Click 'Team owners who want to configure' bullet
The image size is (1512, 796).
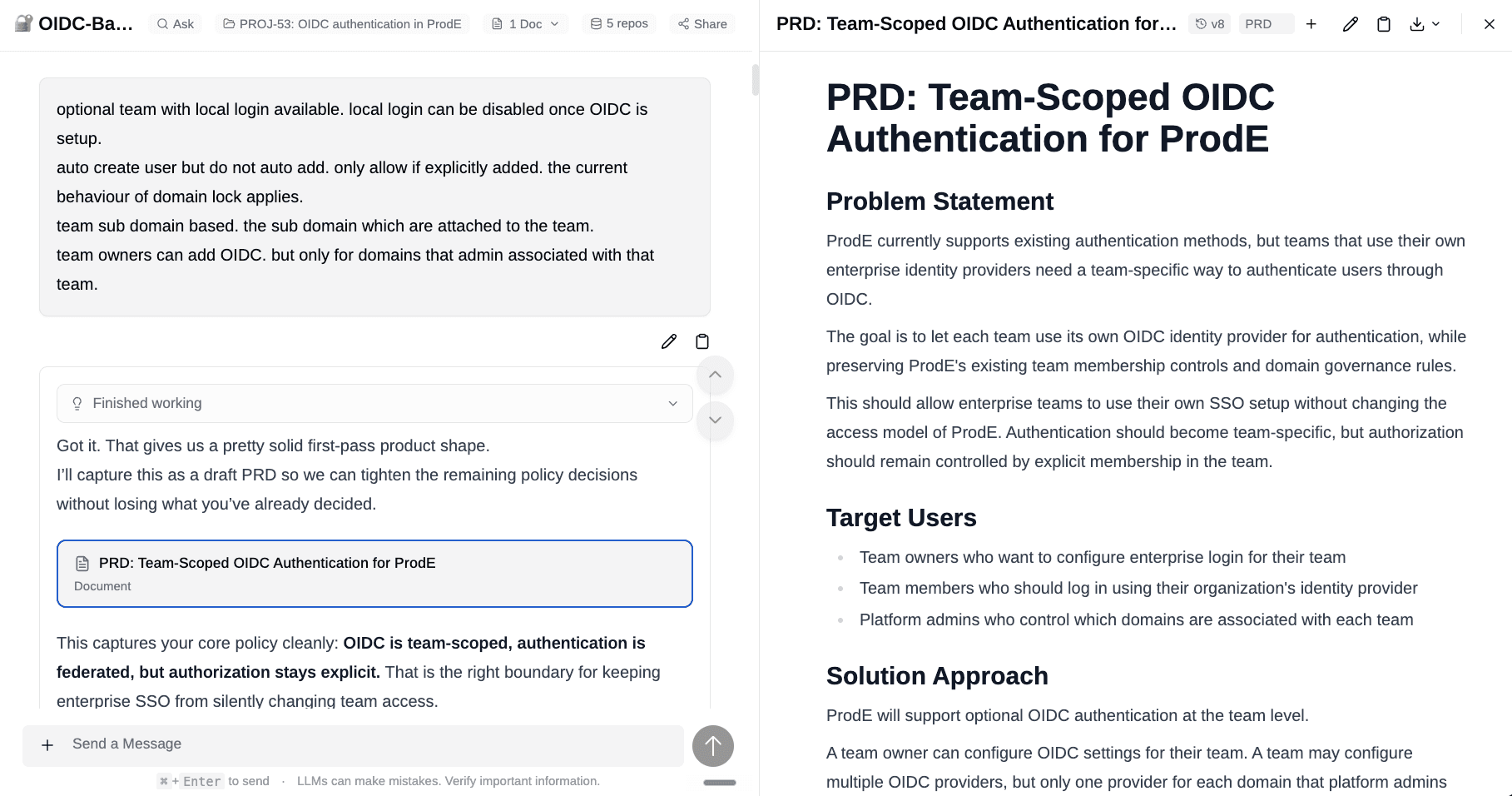tap(1103, 557)
